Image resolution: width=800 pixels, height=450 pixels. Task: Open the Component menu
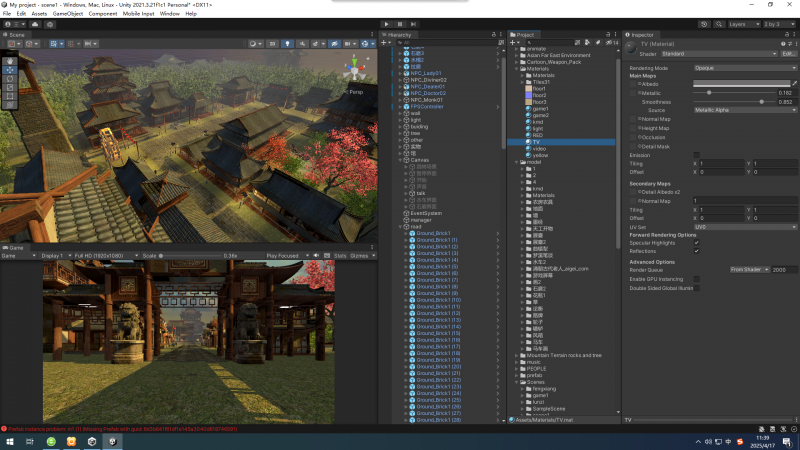[x=103, y=14]
